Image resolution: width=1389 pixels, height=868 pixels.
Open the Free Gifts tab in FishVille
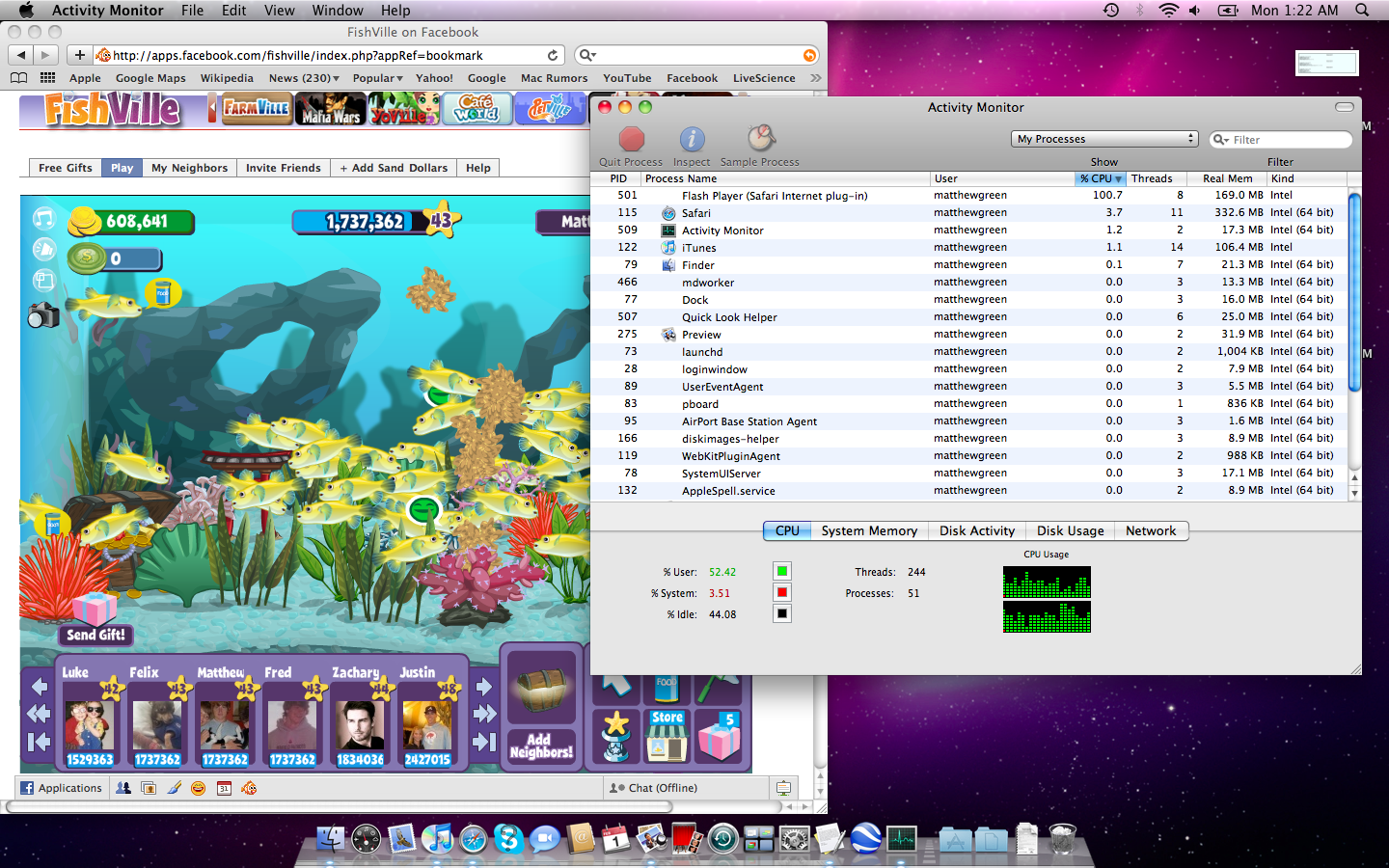pos(66,168)
